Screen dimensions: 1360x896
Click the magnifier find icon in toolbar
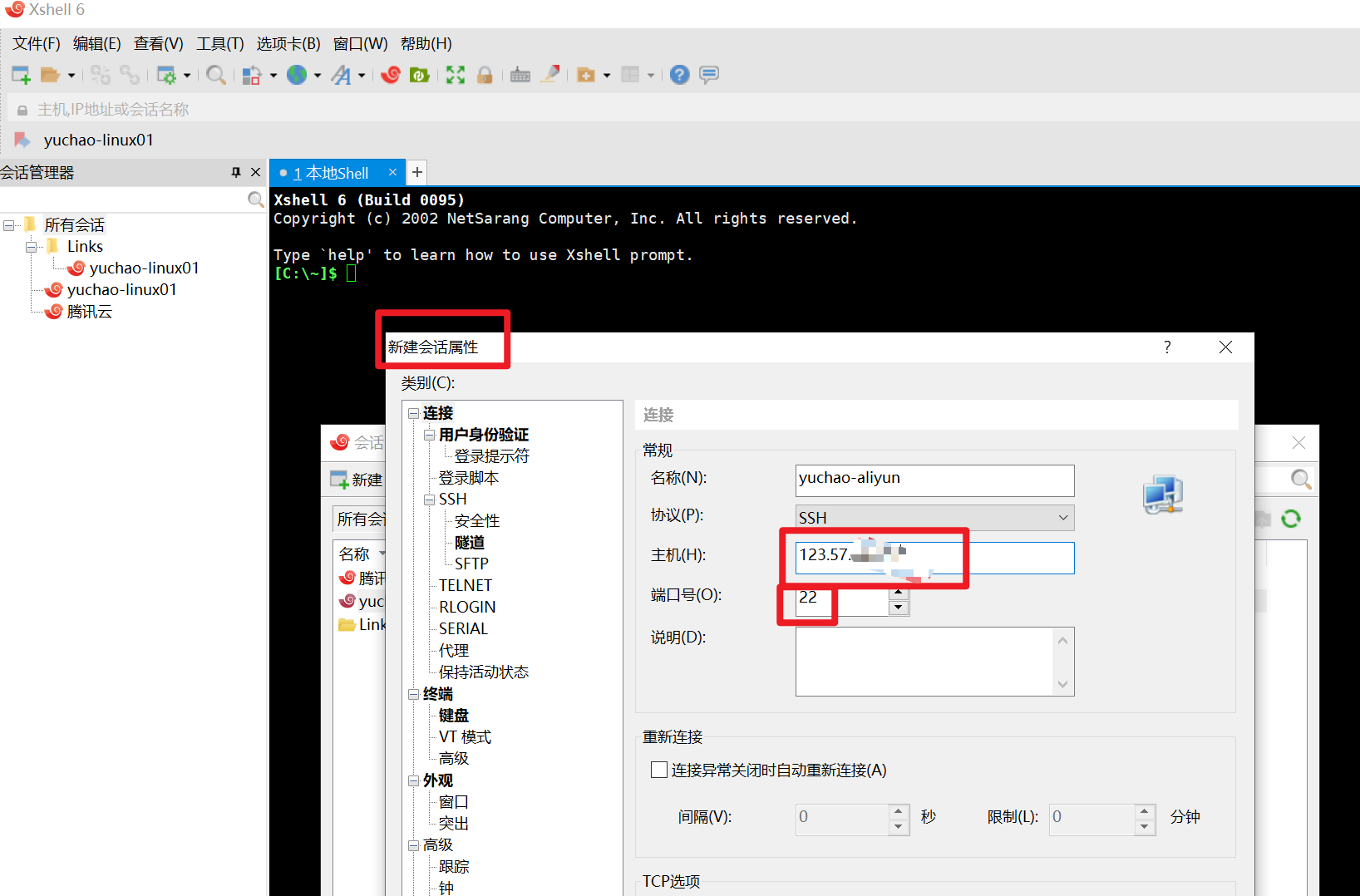216,75
